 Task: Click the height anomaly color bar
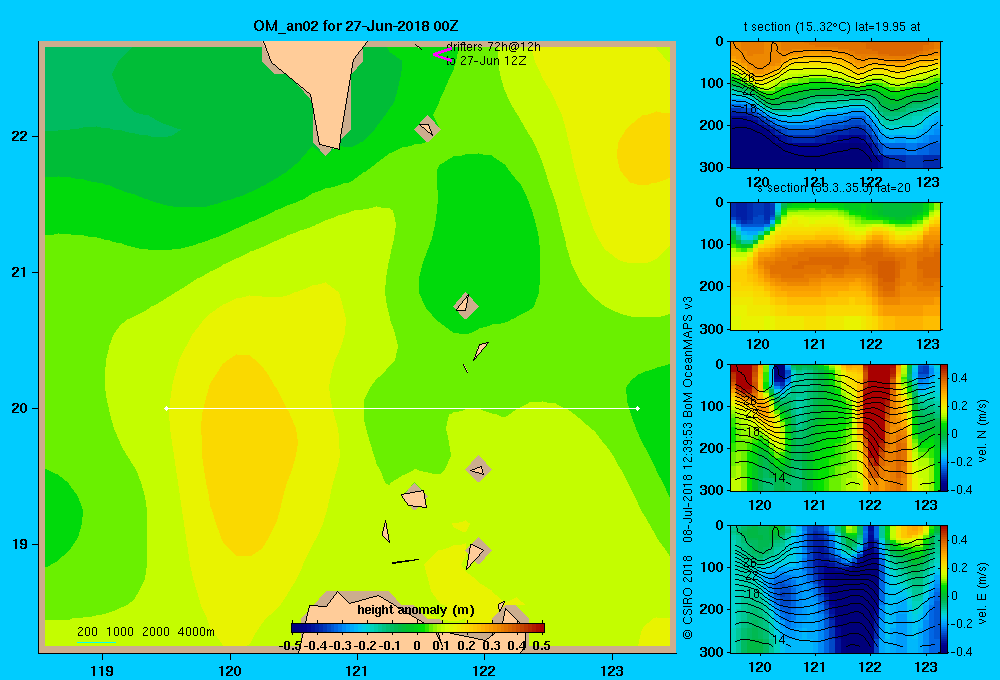pyautogui.click(x=418, y=628)
